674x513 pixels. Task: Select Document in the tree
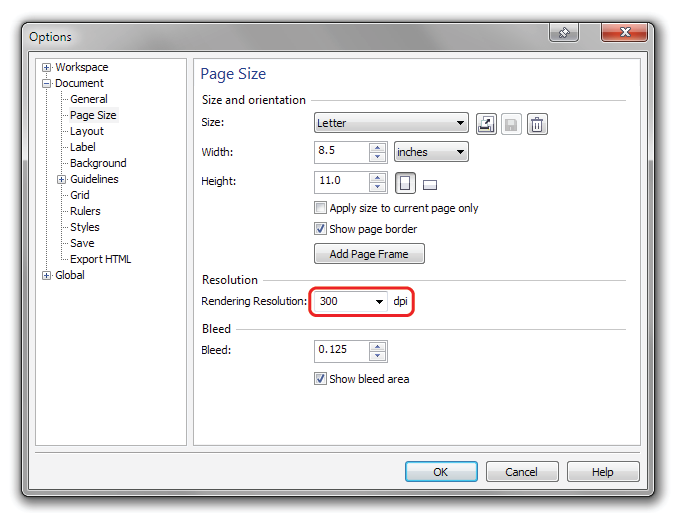[x=80, y=83]
